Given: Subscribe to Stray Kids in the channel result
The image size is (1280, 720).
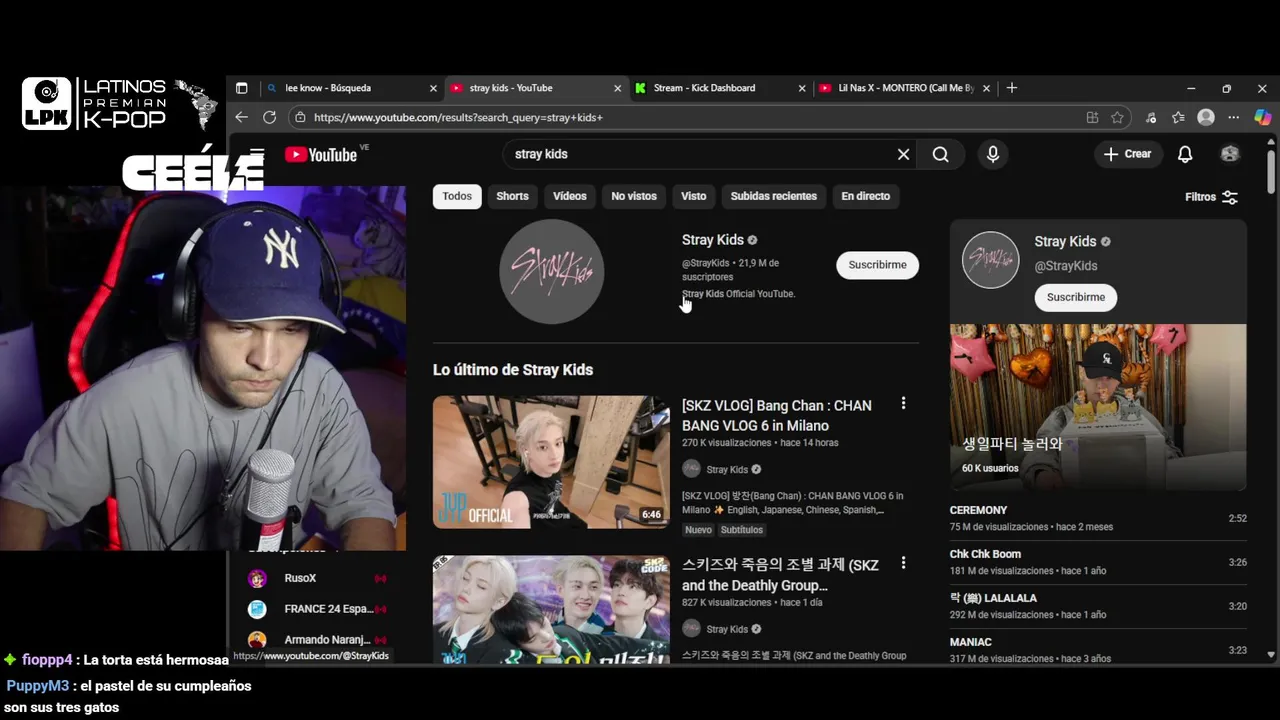Looking at the screenshot, I should [877, 265].
